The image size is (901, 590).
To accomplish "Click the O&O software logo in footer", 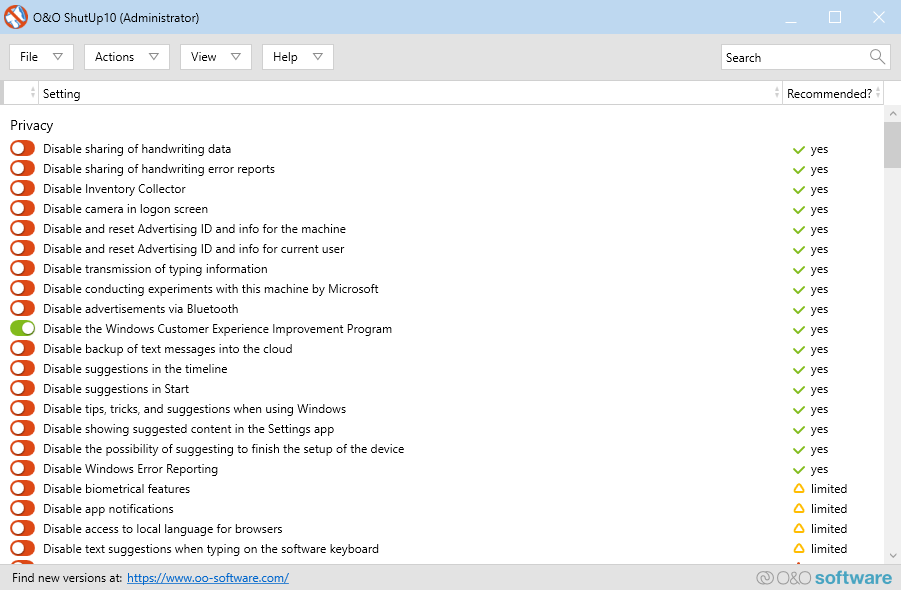I will tap(824, 578).
